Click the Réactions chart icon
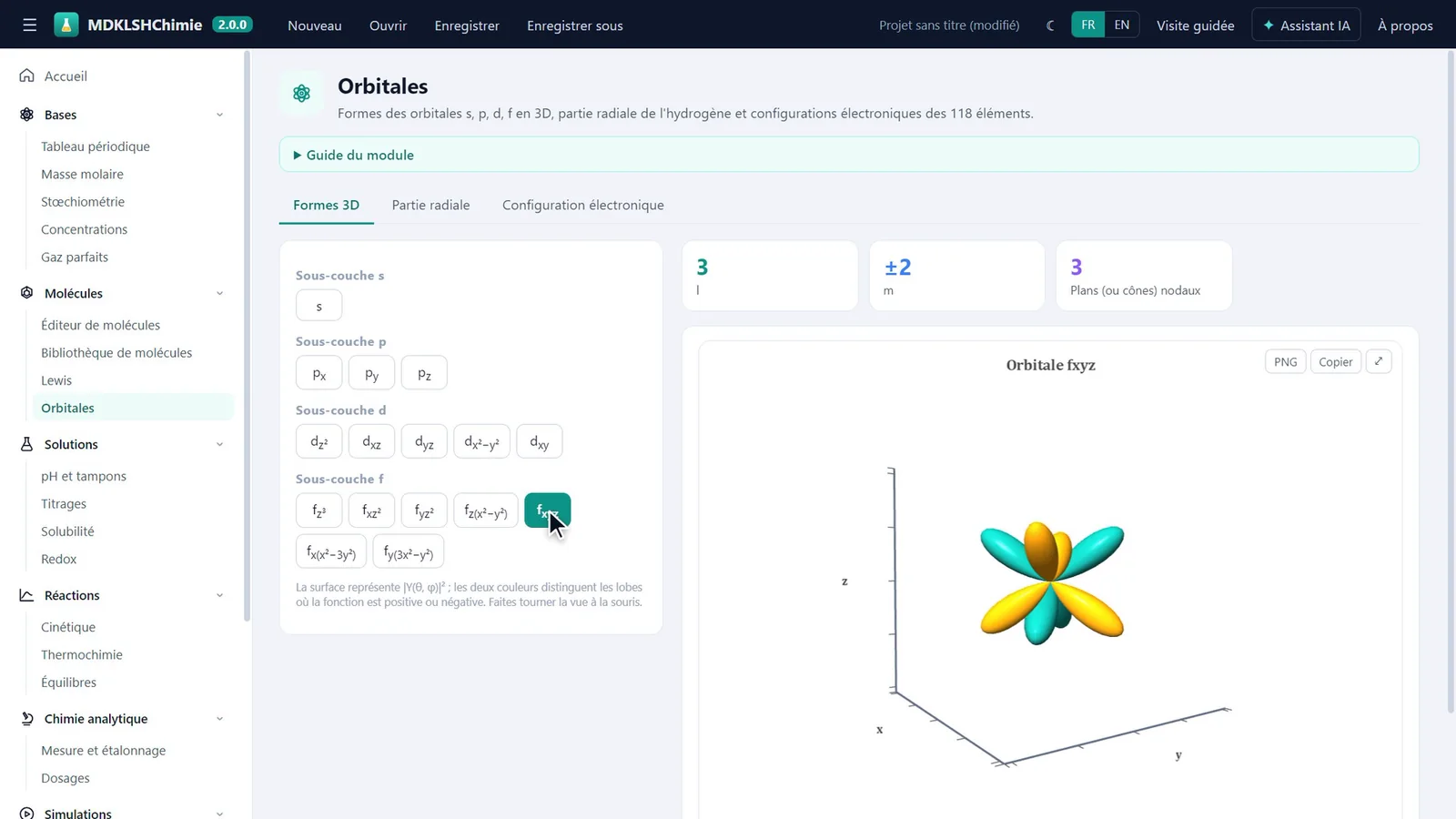Screen dimensions: 1456x819 click(27, 595)
